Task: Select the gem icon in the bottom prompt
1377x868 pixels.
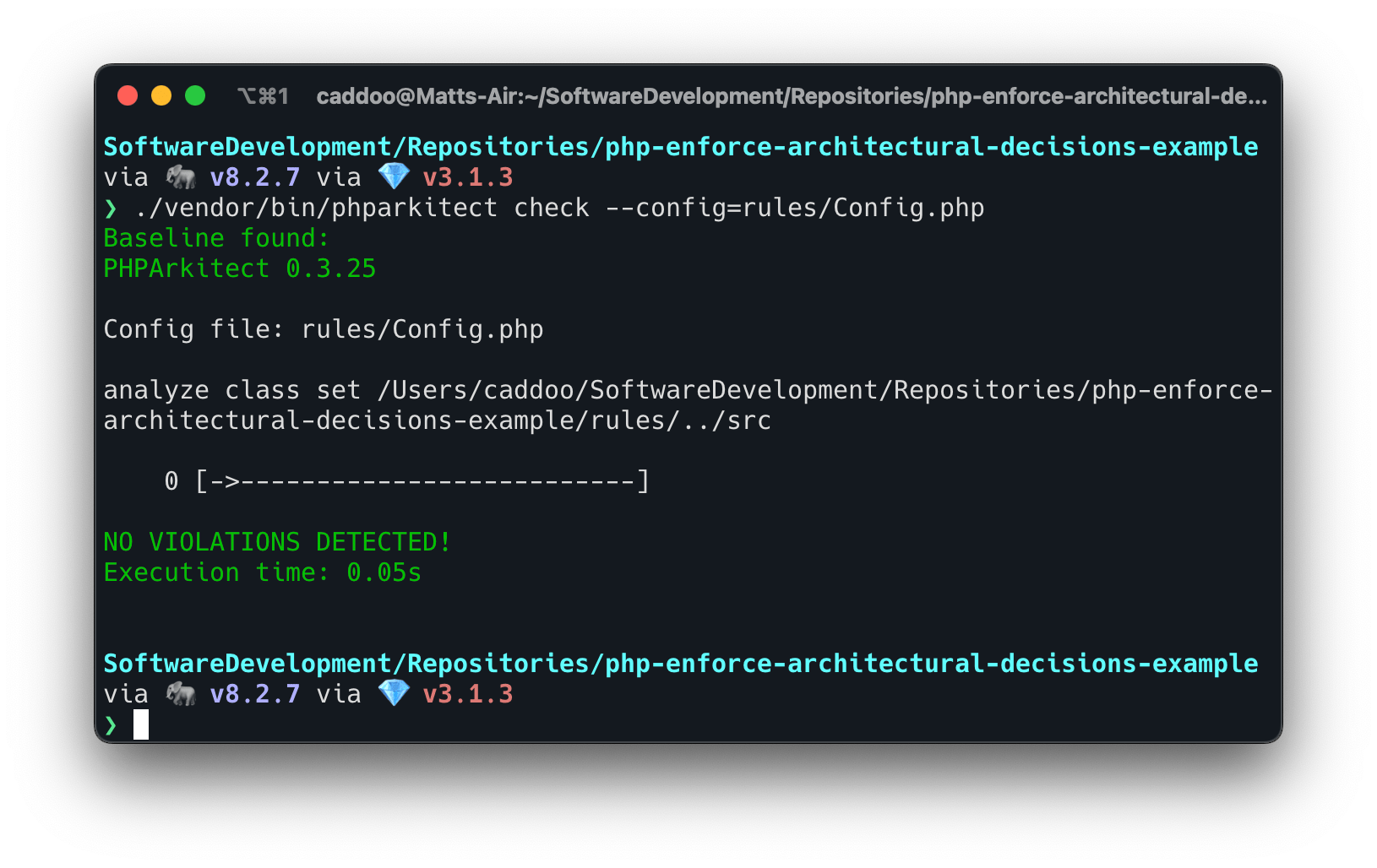Action: pos(395,692)
